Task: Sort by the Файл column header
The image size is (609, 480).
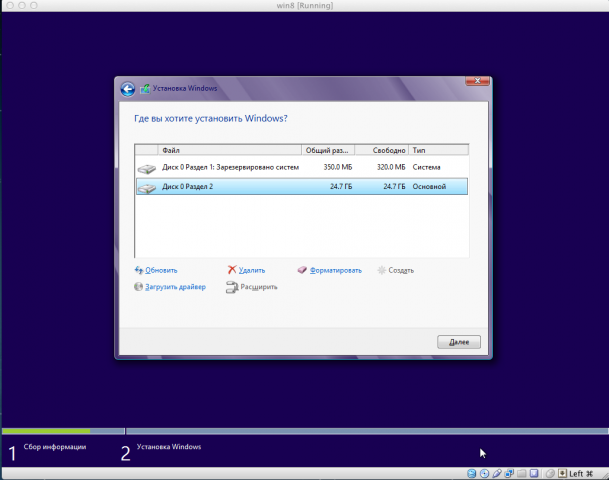Action: tap(230, 150)
